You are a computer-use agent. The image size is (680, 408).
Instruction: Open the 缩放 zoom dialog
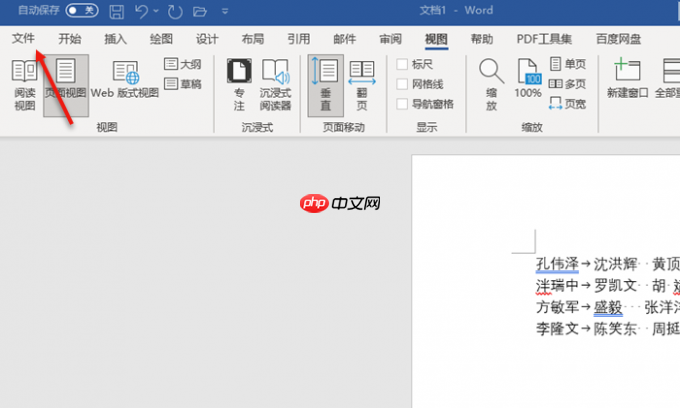click(491, 85)
